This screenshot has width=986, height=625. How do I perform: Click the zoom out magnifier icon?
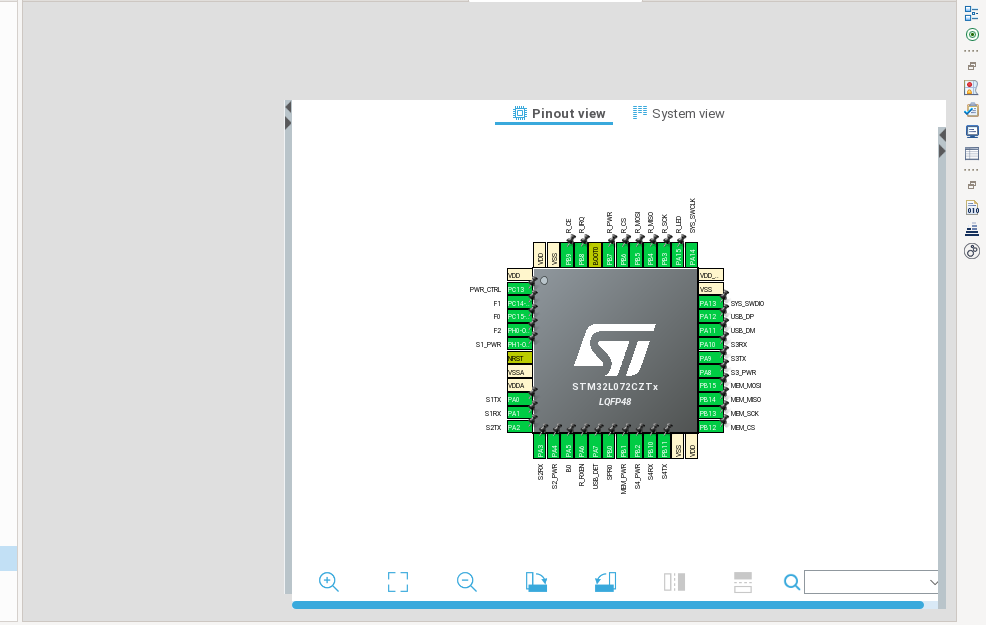[x=466, y=581]
